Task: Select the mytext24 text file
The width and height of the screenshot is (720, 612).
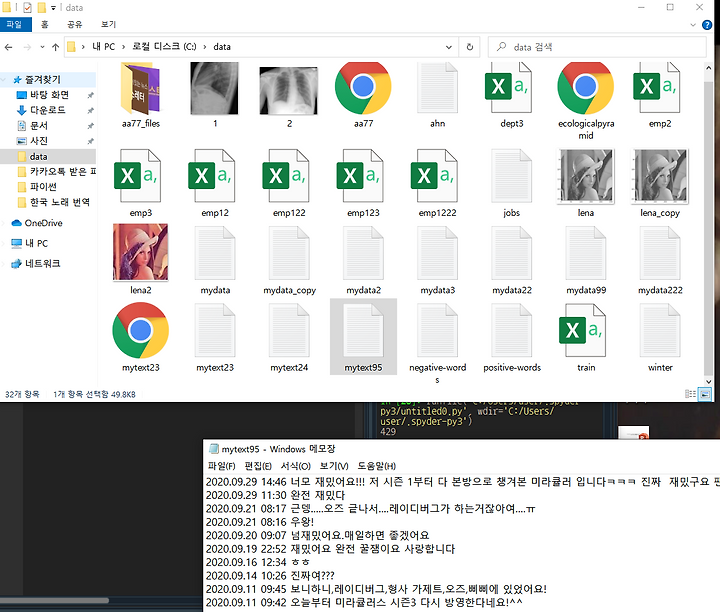Action: pos(289,337)
